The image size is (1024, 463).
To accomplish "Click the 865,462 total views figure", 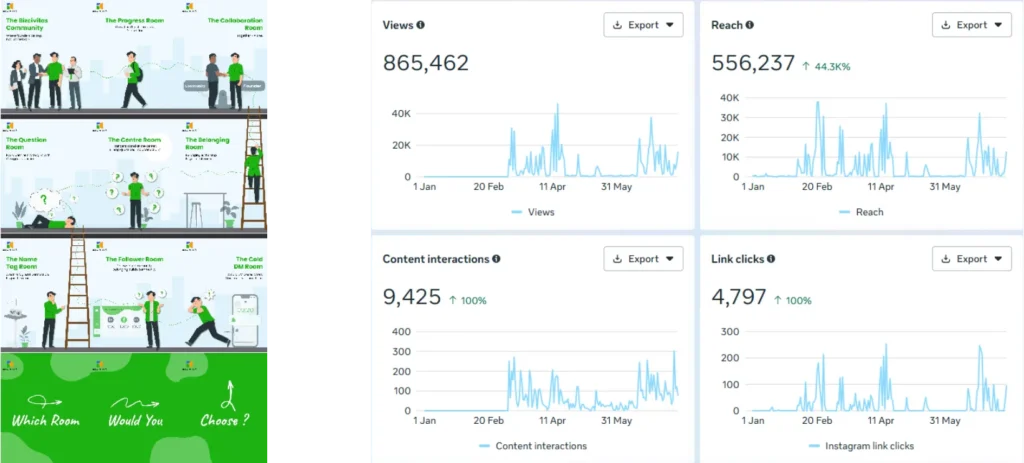I will pyautogui.click(x=426, y=64).
